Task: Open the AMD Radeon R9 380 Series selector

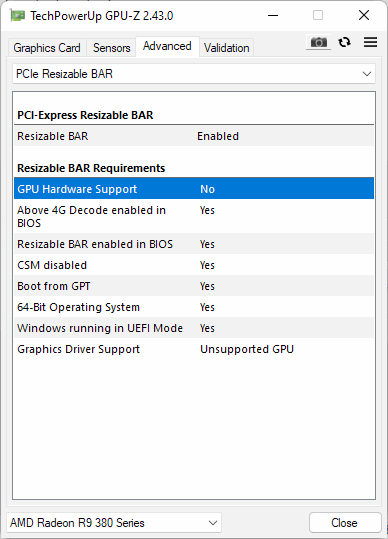Action: (114, 523)
